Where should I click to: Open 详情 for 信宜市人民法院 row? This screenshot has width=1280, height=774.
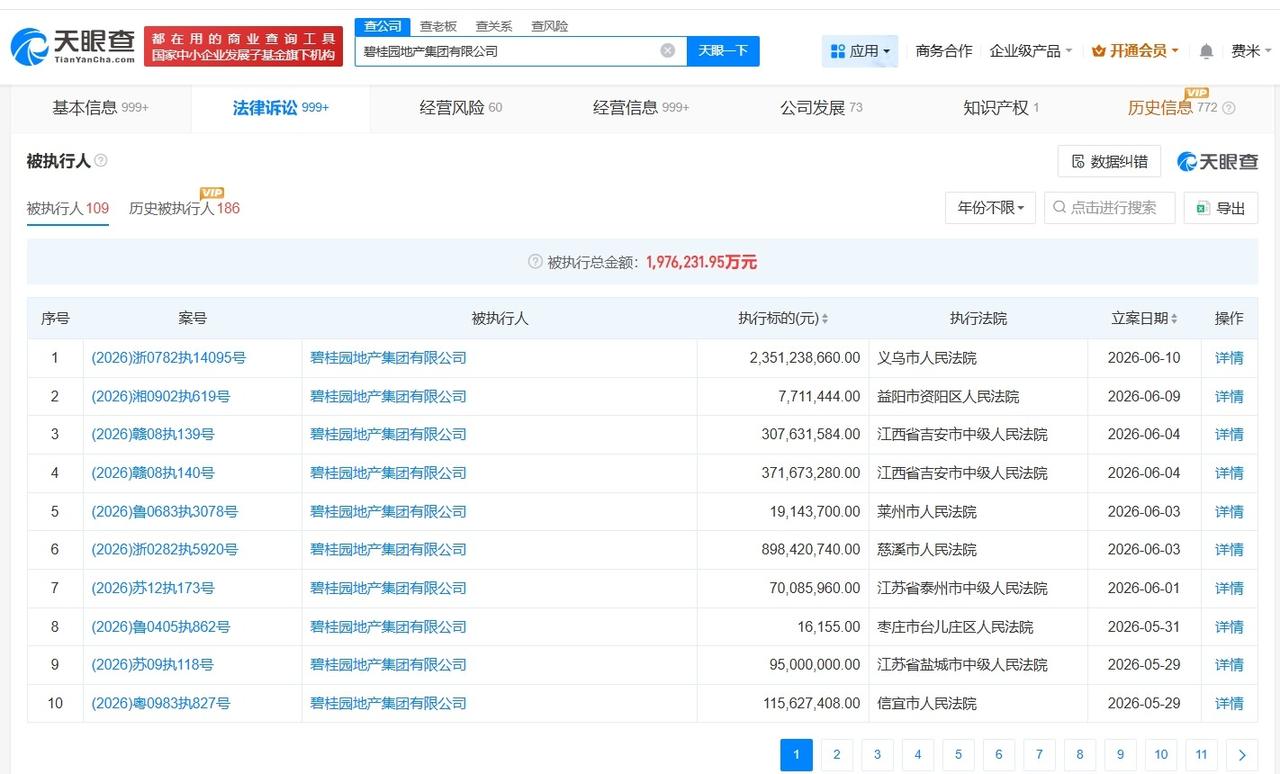1229,703
